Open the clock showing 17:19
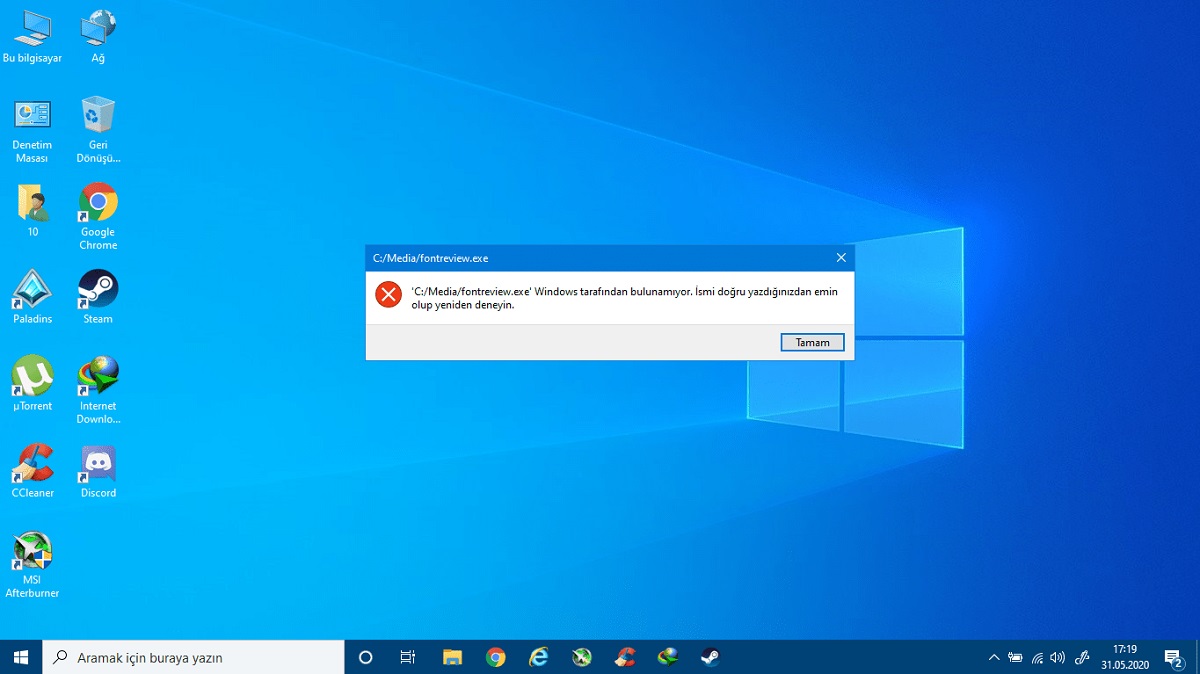The height and width of the screenshot is (674, 1200). [x=1125, y=657]
